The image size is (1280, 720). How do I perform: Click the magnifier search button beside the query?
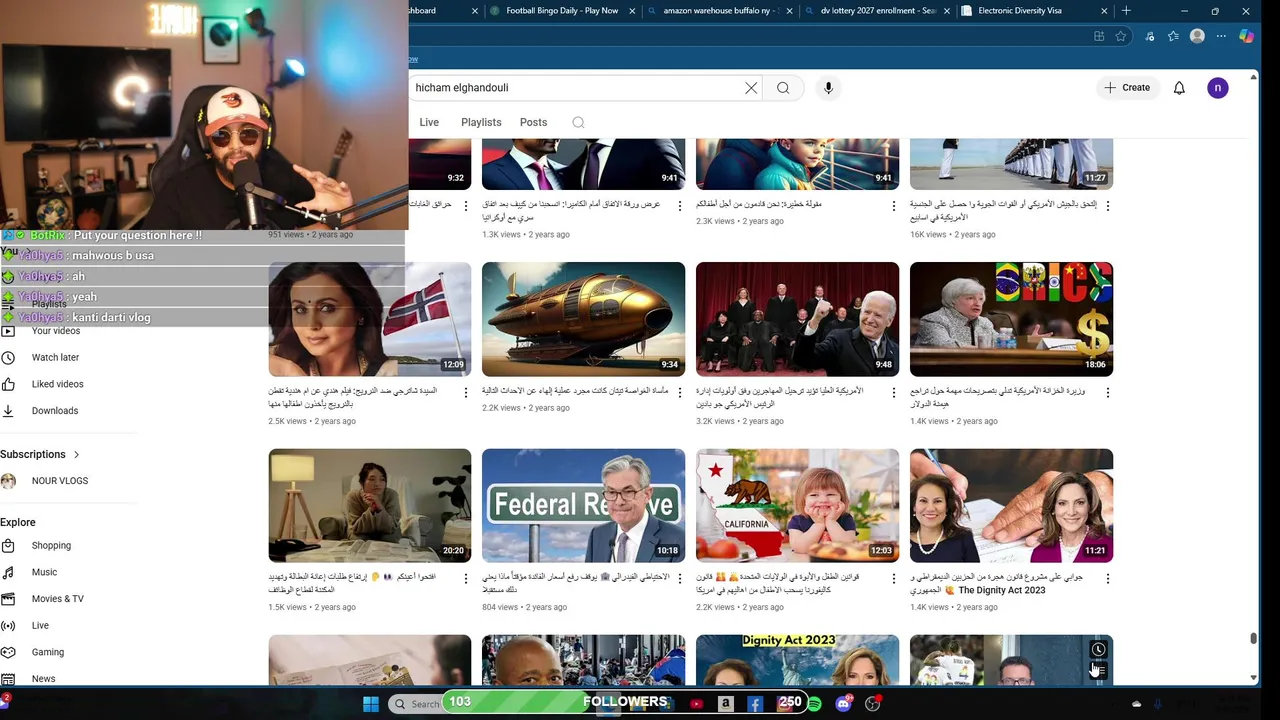click(x=783, y=88)
